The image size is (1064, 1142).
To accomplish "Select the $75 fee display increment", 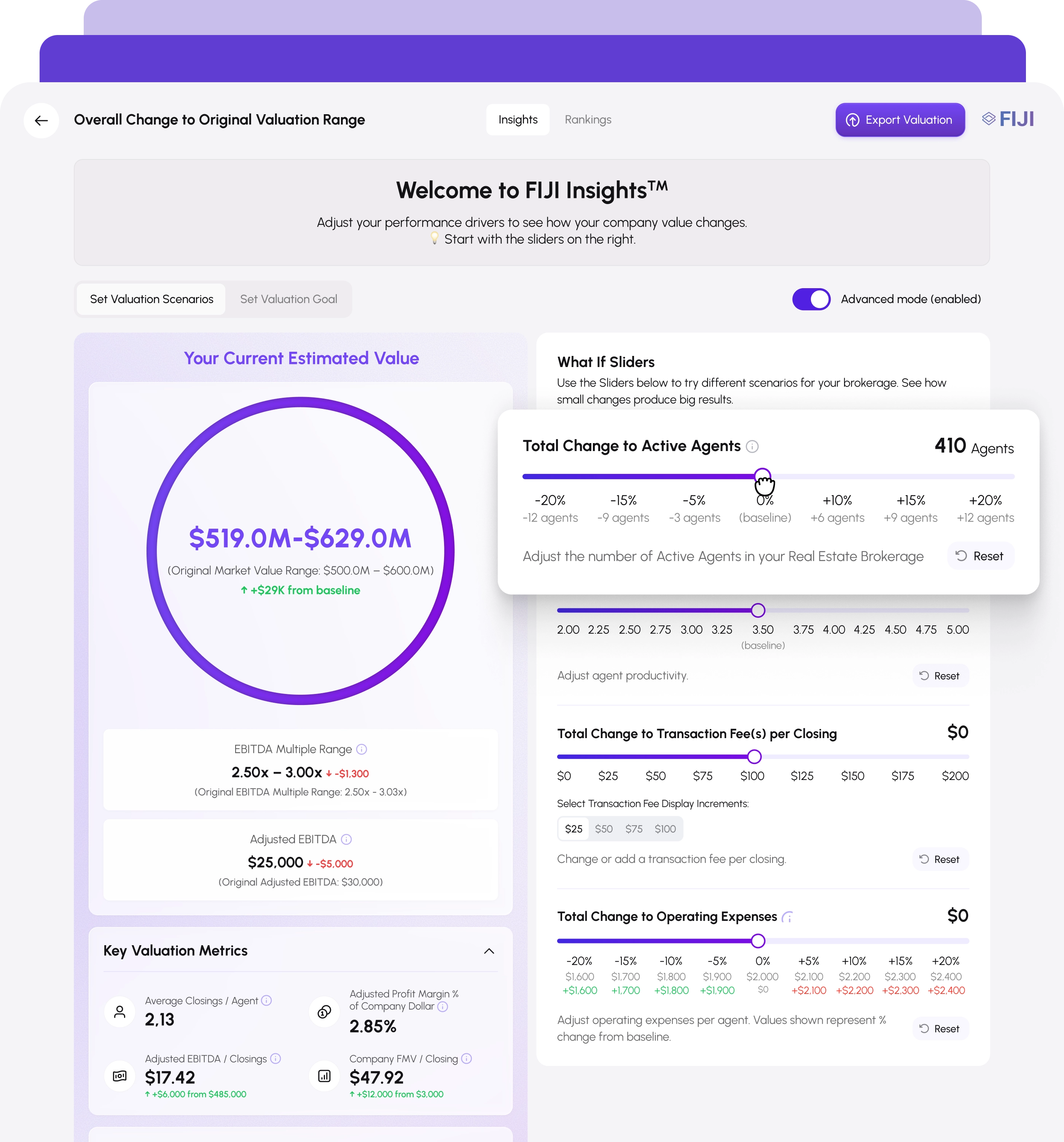I will tap(634, 829).
